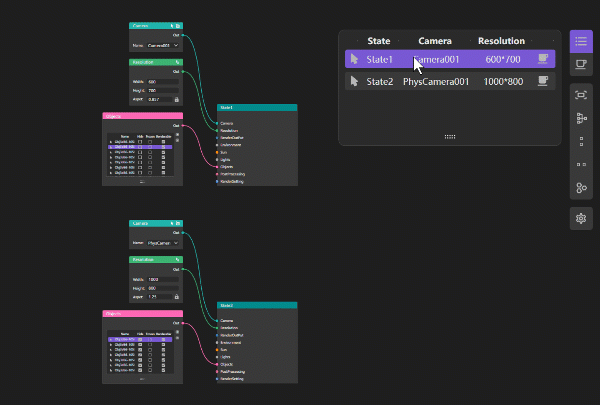Screen dimensions: 600x405
Task: Activate State2 using its cursor icon
Action: tap(354, 81)
